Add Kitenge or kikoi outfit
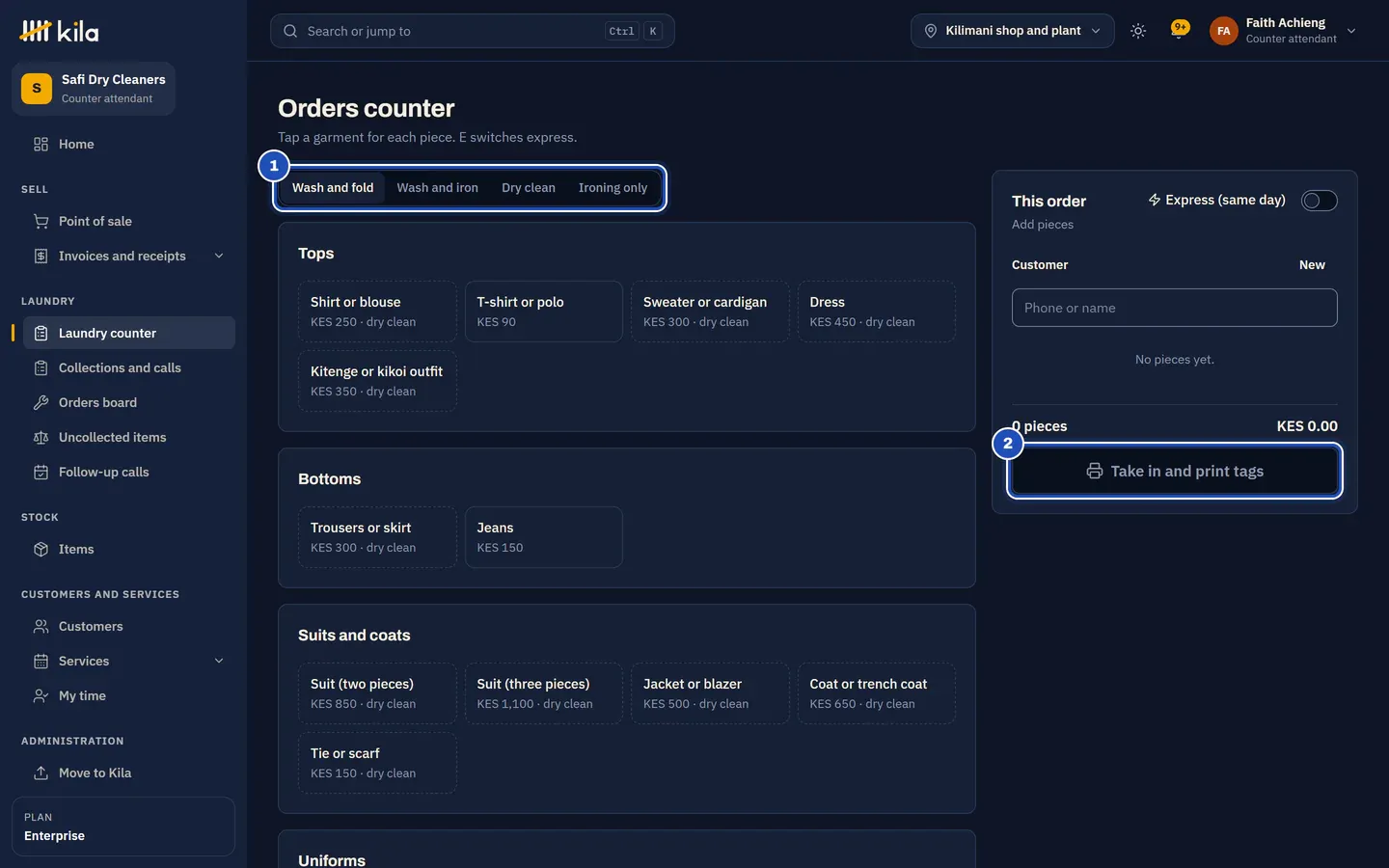Screen dimensions: 1389x868 377,381
